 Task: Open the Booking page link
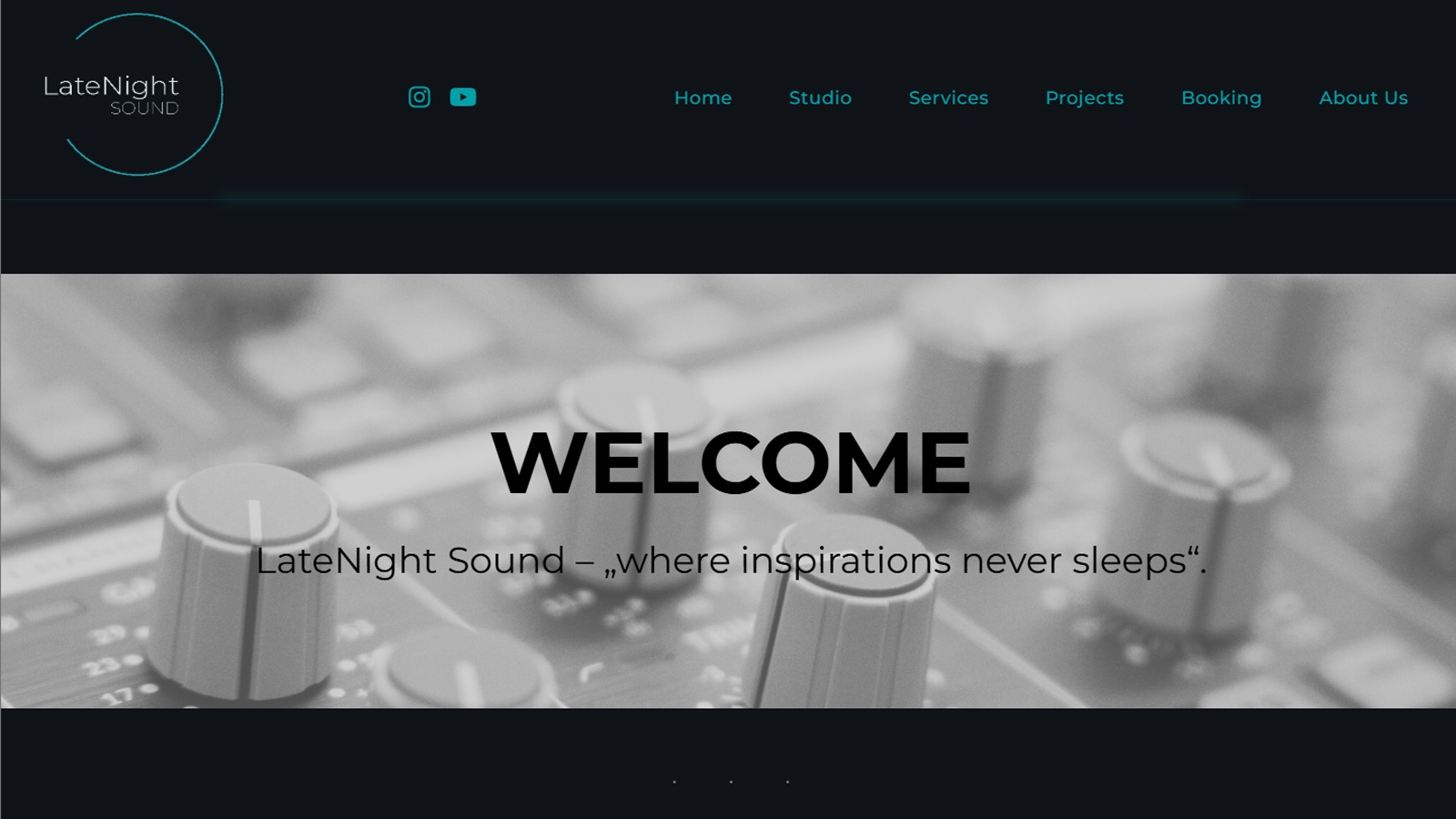pyautogui.click(x=1221, y=98)
